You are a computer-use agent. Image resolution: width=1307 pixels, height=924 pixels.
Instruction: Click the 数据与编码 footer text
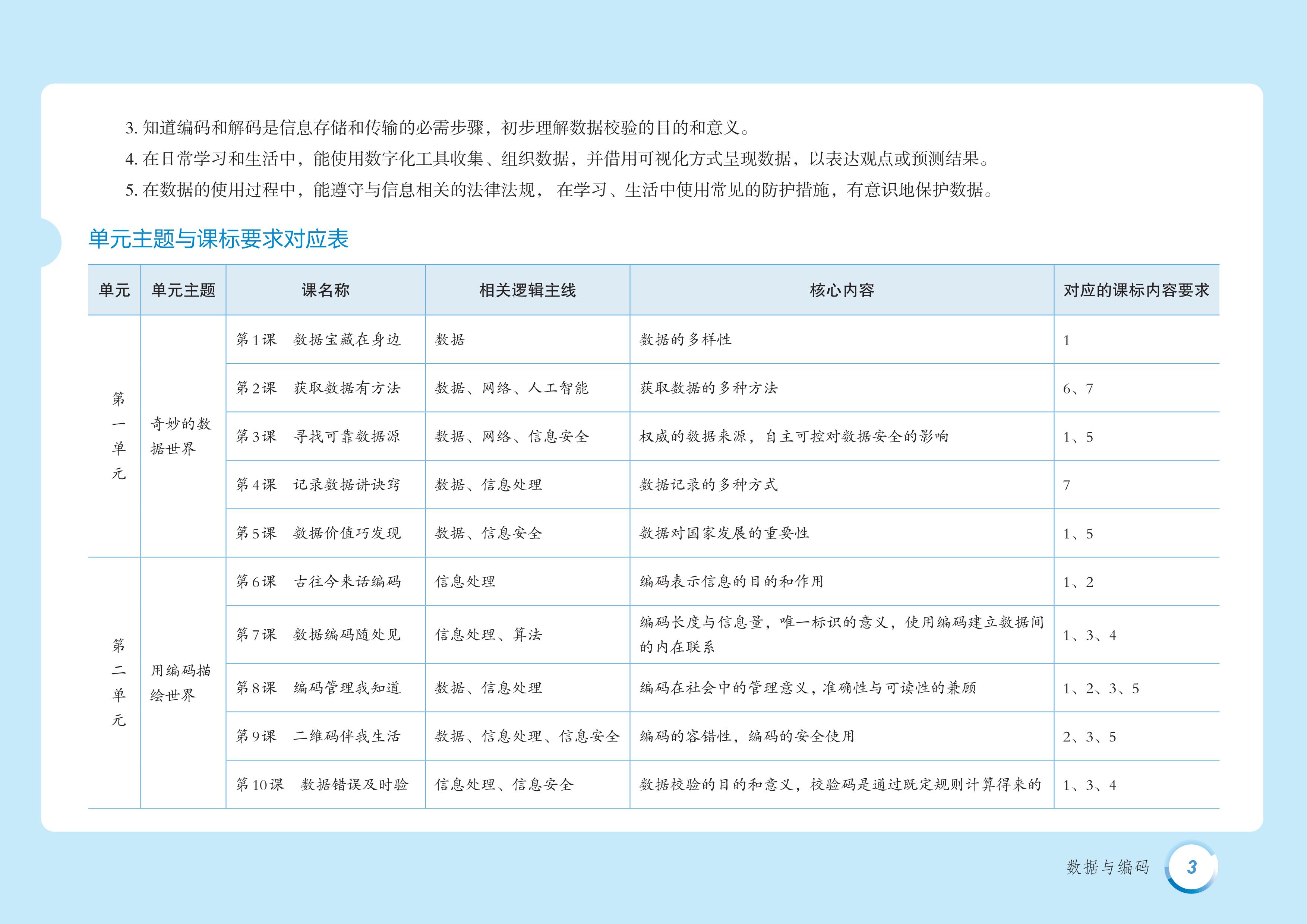click(x=1107, y=867)
